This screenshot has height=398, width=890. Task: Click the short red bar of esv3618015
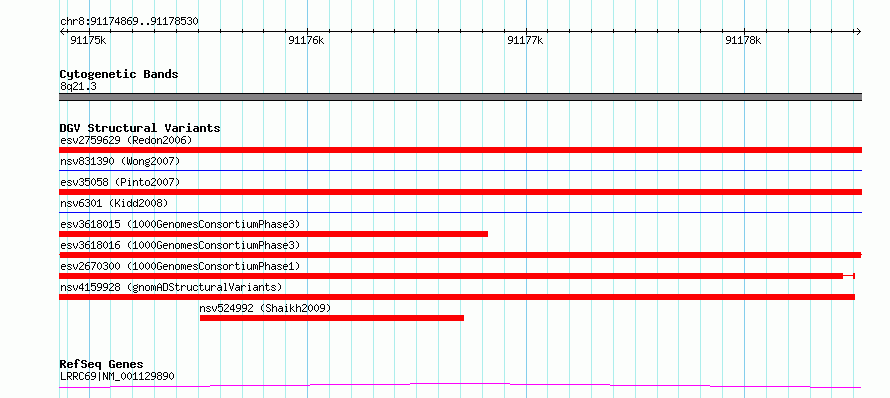(274, 234)
